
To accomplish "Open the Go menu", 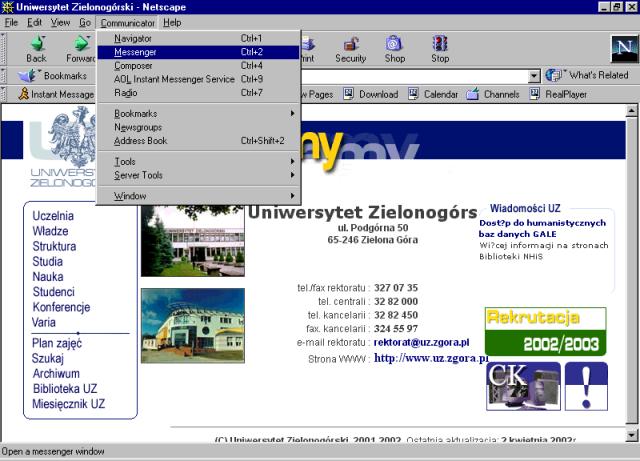I will 85,22.
